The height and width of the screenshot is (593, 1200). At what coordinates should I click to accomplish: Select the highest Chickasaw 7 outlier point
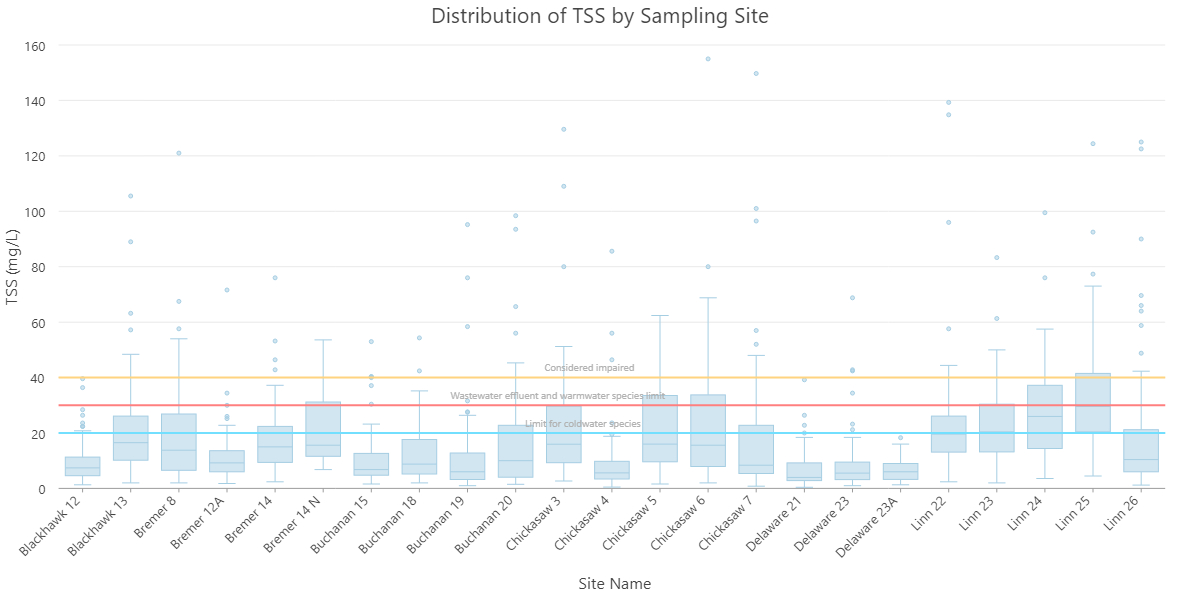756,73
